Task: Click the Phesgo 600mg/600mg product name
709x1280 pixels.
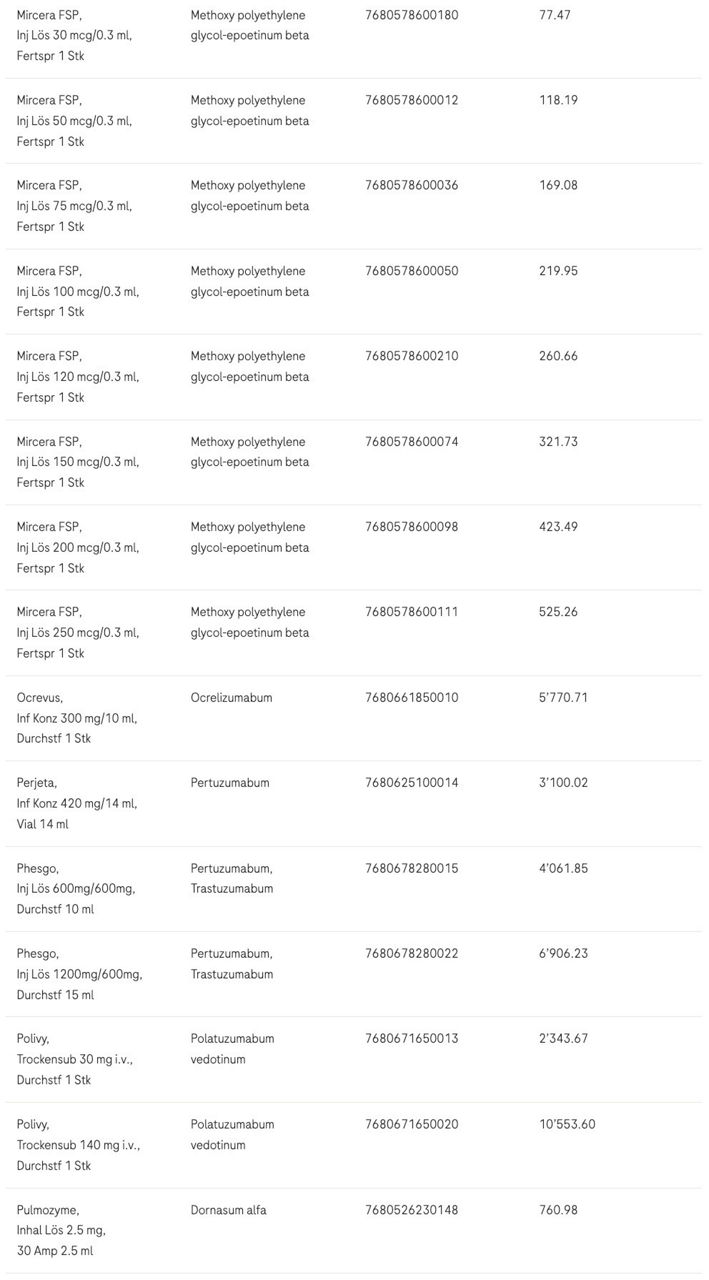Action: pyautogui.click(x=76, y=888)
